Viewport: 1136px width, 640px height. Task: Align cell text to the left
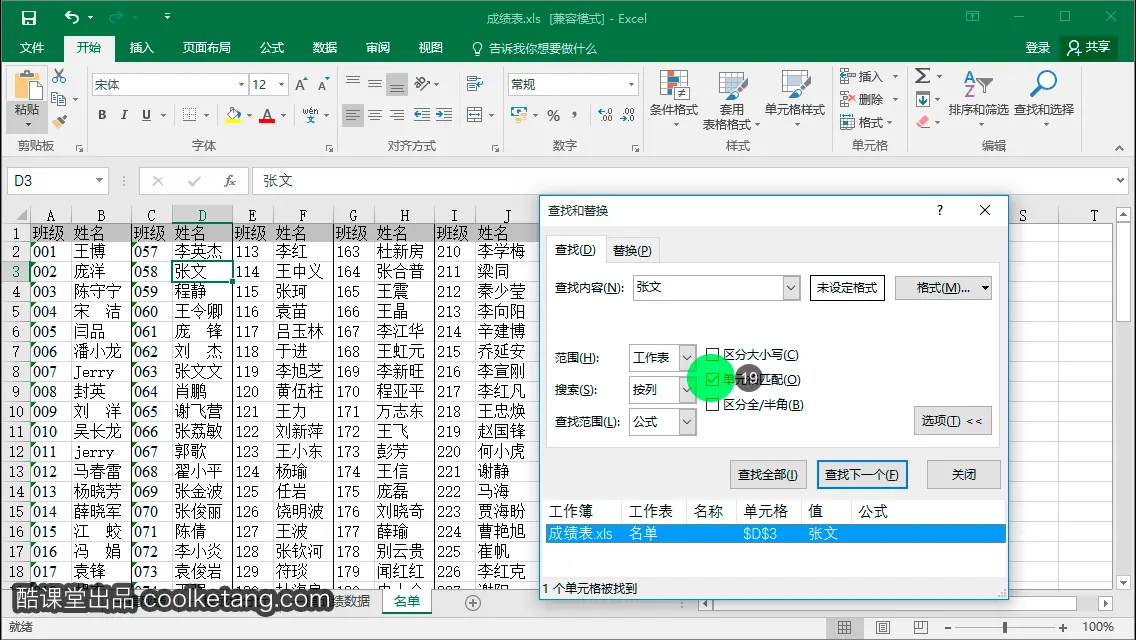(352, 115)
